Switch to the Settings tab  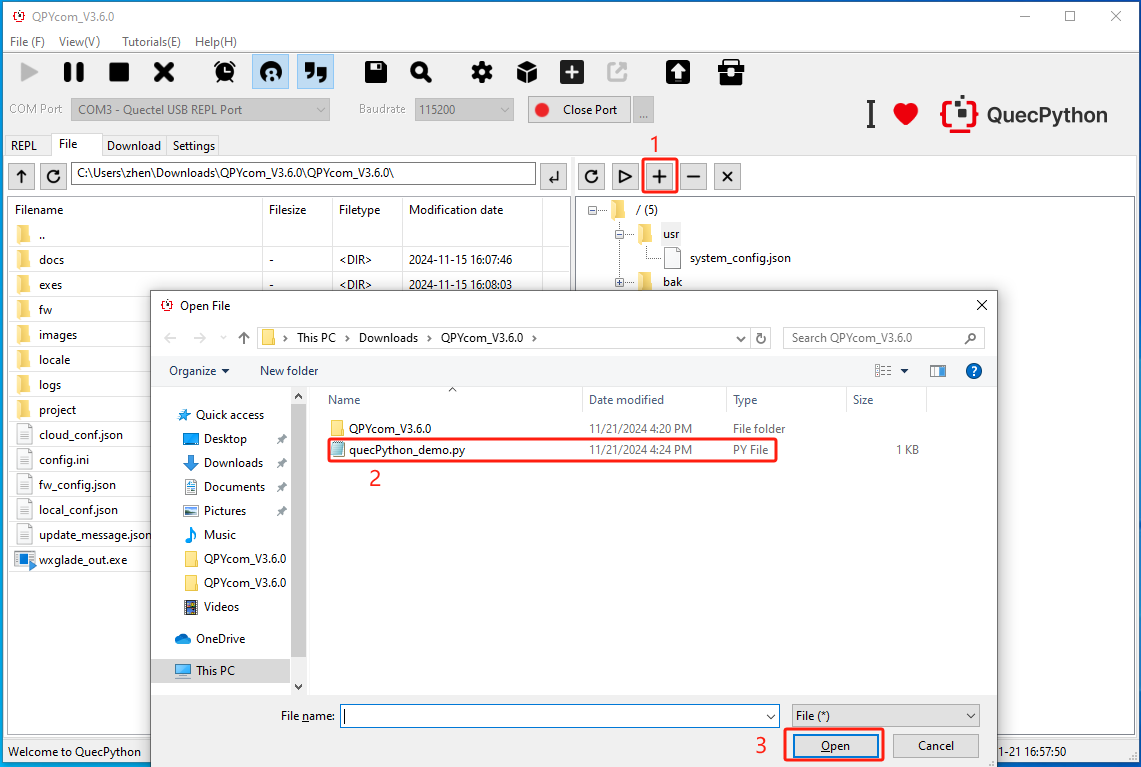pos(194,146)
